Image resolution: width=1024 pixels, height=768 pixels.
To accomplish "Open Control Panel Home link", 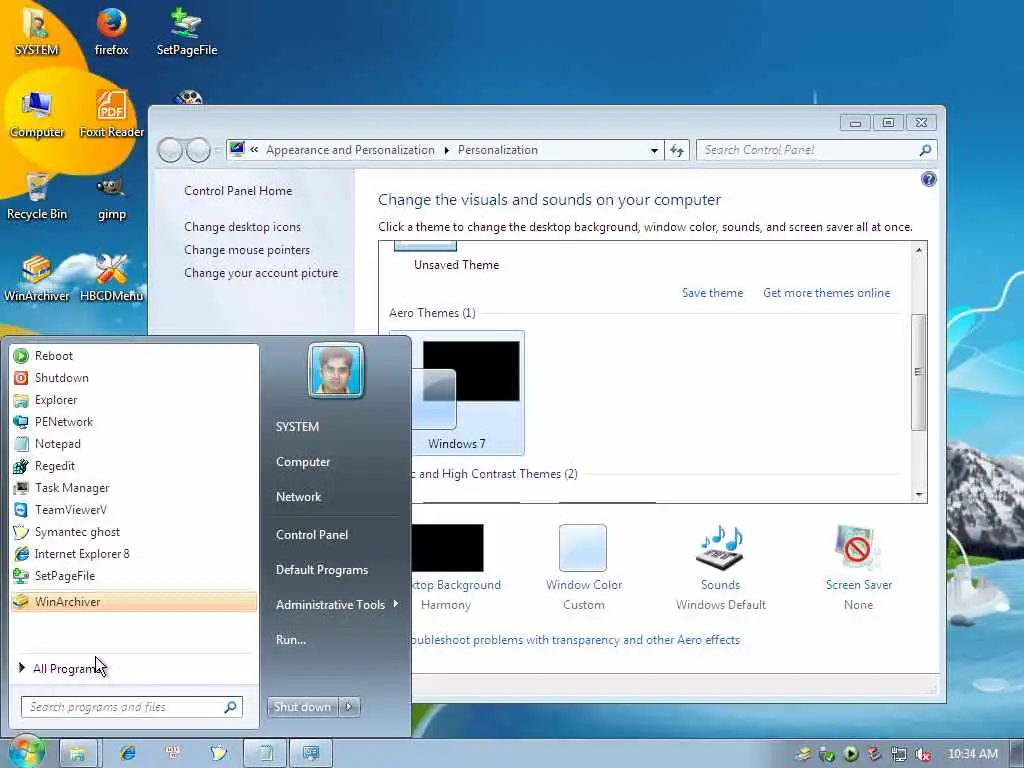I will (x=238, y=191).
